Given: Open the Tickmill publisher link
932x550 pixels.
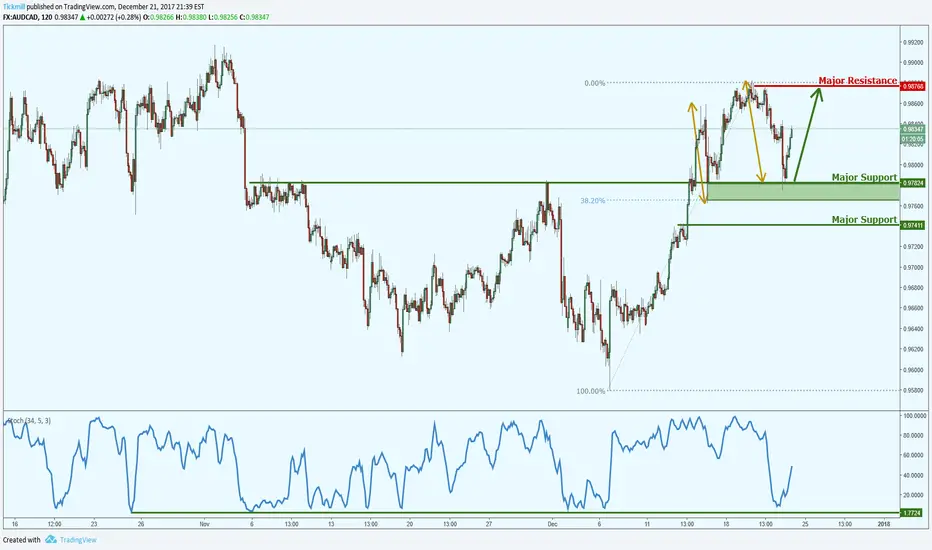Looking at the screenshot, I should pyautogui.click(x=14, y=7).
